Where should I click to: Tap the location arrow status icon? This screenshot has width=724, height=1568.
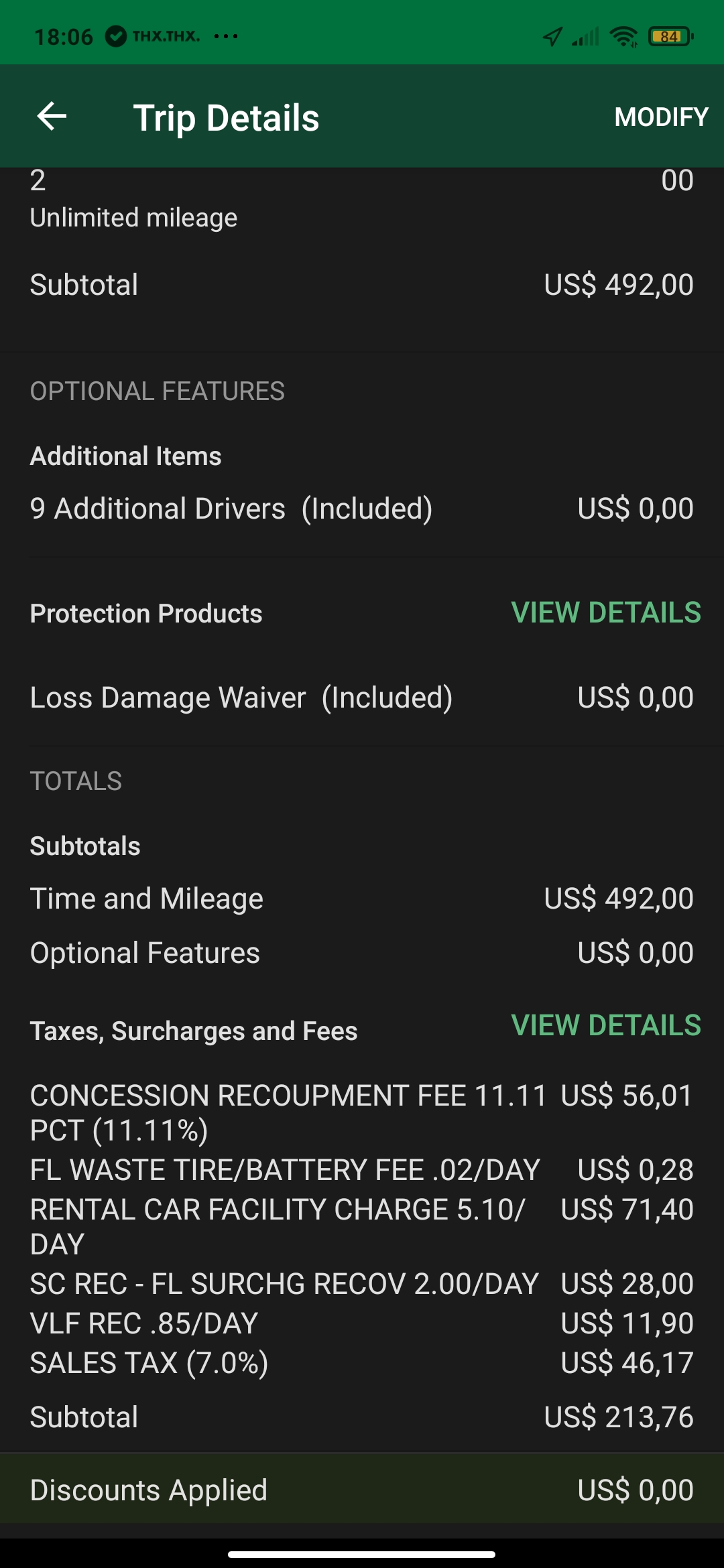pos(552,37)
